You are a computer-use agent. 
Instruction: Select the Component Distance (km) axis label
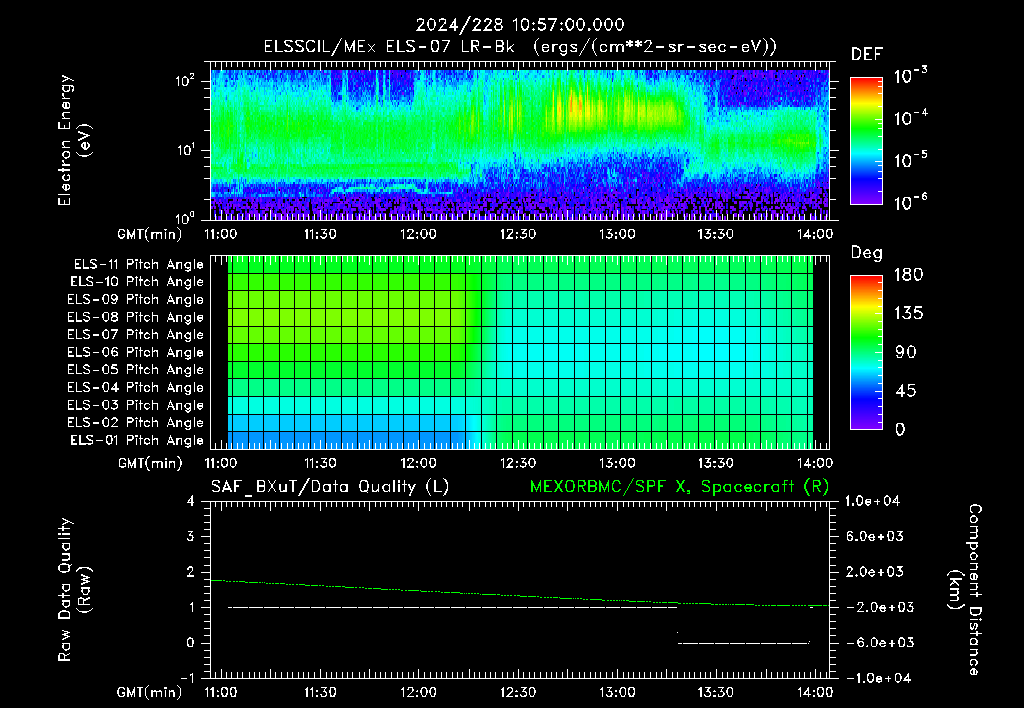tap(964, 590)
